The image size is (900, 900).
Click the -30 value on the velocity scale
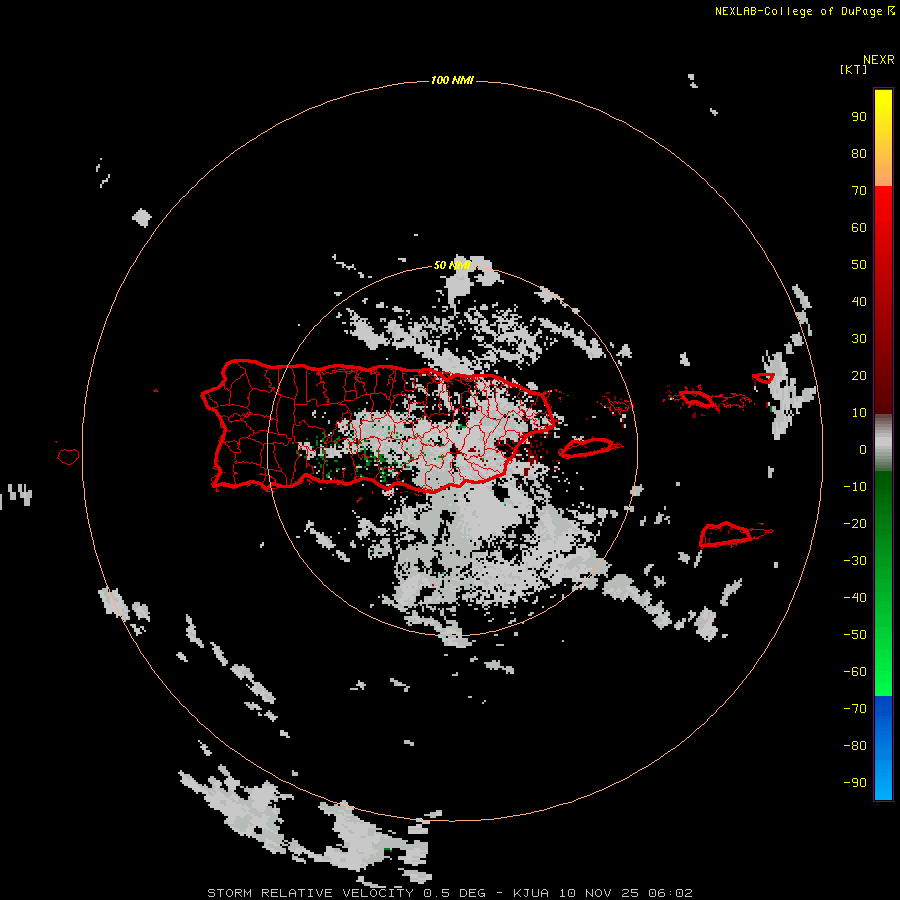coord(855,561)
